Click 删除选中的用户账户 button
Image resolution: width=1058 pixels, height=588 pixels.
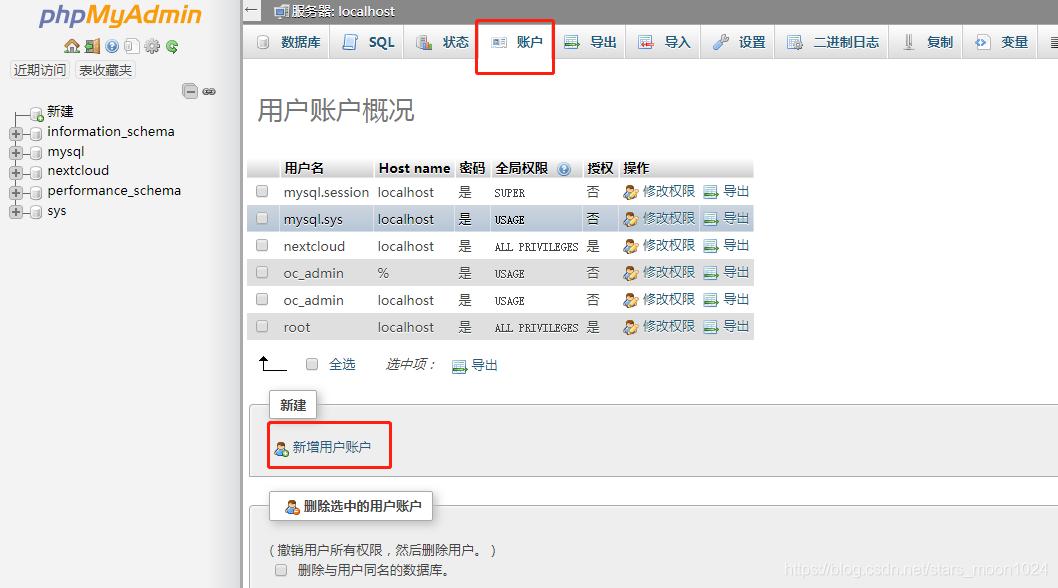tap(351, 506)
